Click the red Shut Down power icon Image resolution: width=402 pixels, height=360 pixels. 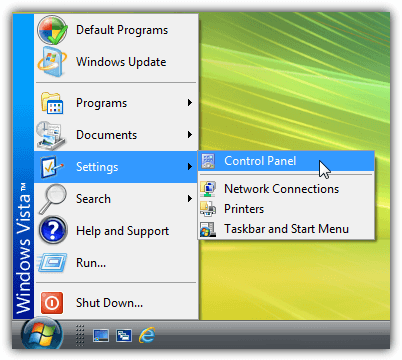click(52, 303)
